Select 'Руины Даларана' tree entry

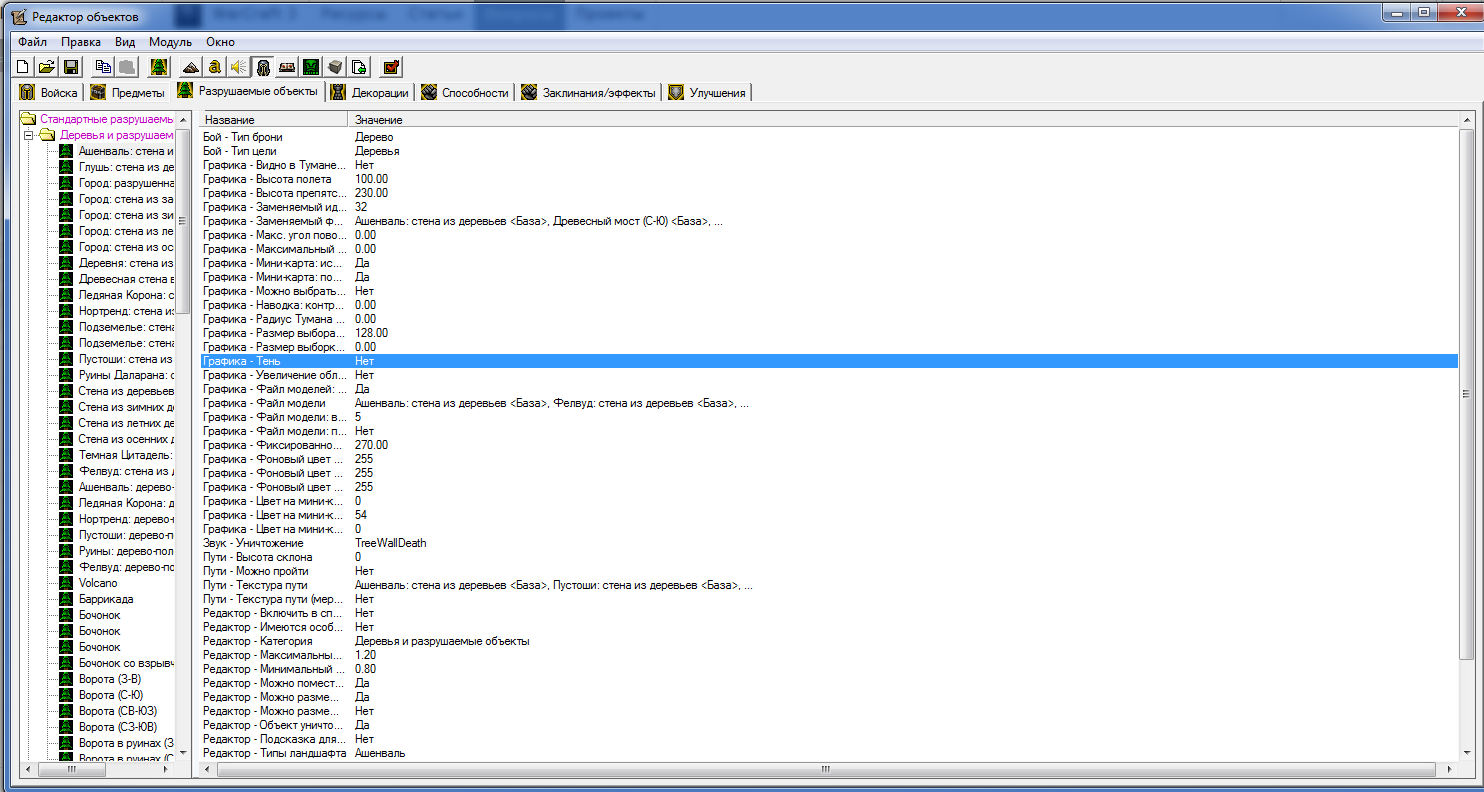coord(126,375)
